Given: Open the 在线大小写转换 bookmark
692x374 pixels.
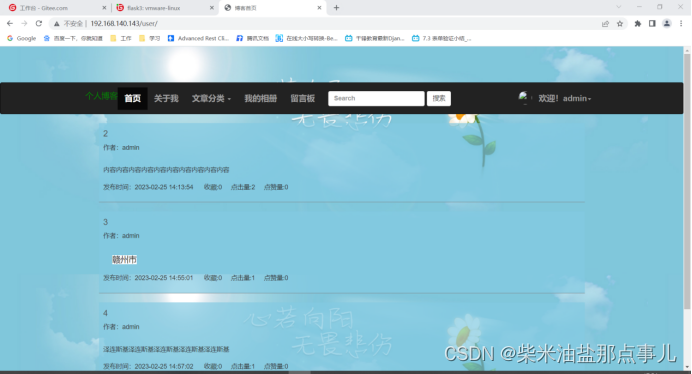Looking at the screenshot, I should (x=306, y=38).
